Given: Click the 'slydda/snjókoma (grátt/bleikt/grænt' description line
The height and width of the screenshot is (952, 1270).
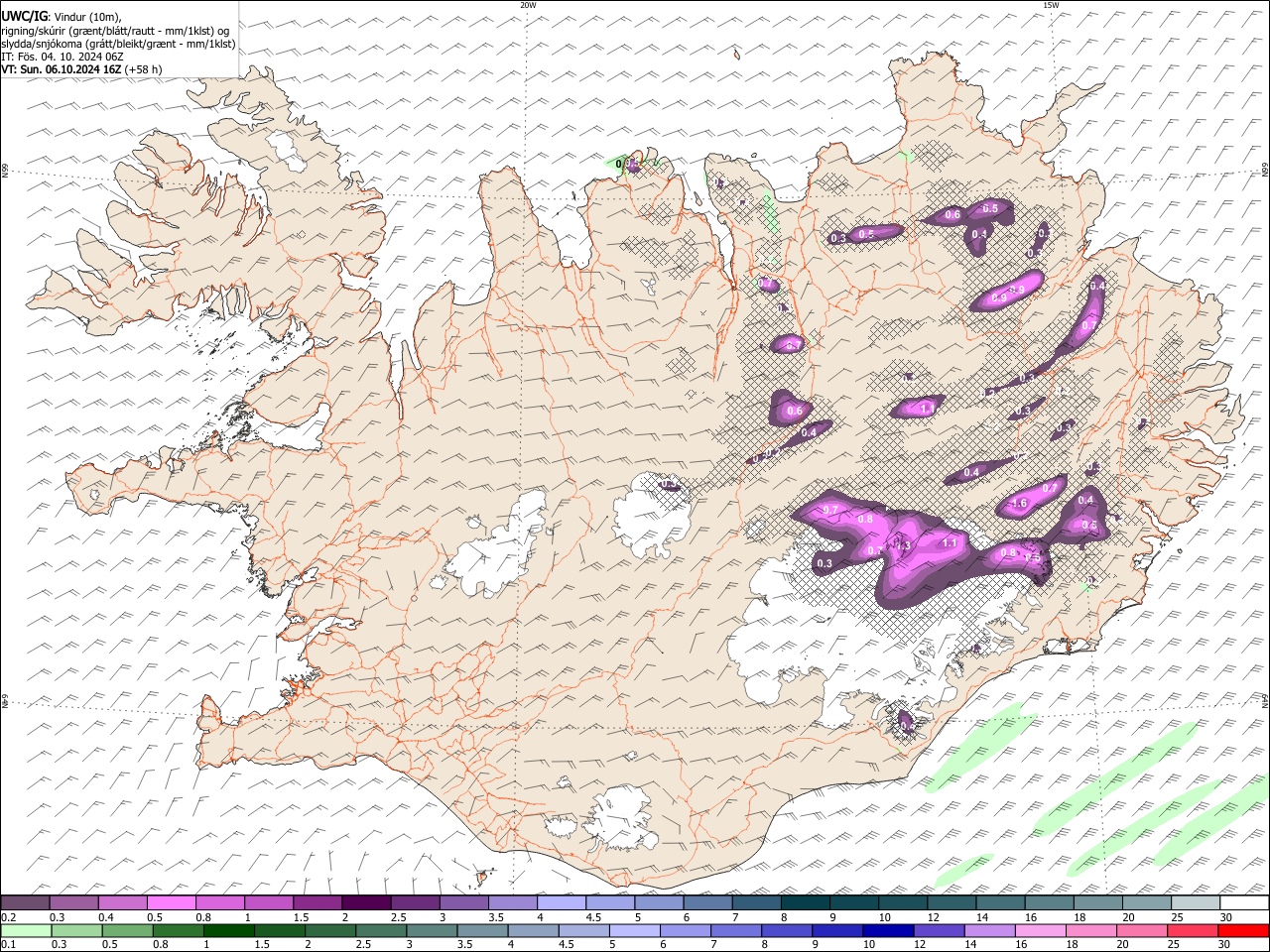Looking at the screenshot, I should [x=118, y=44].
